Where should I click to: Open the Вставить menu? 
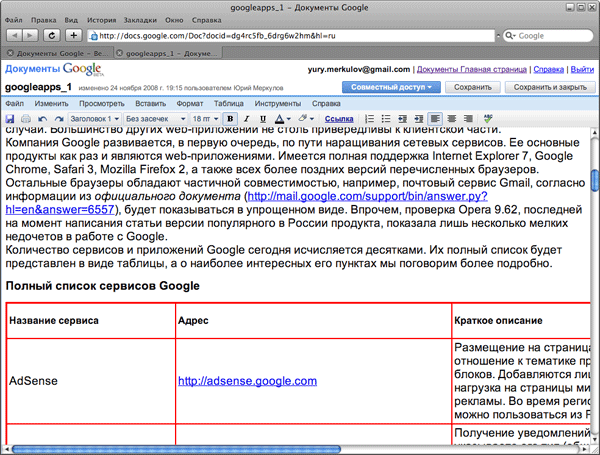tap(150, 104)
